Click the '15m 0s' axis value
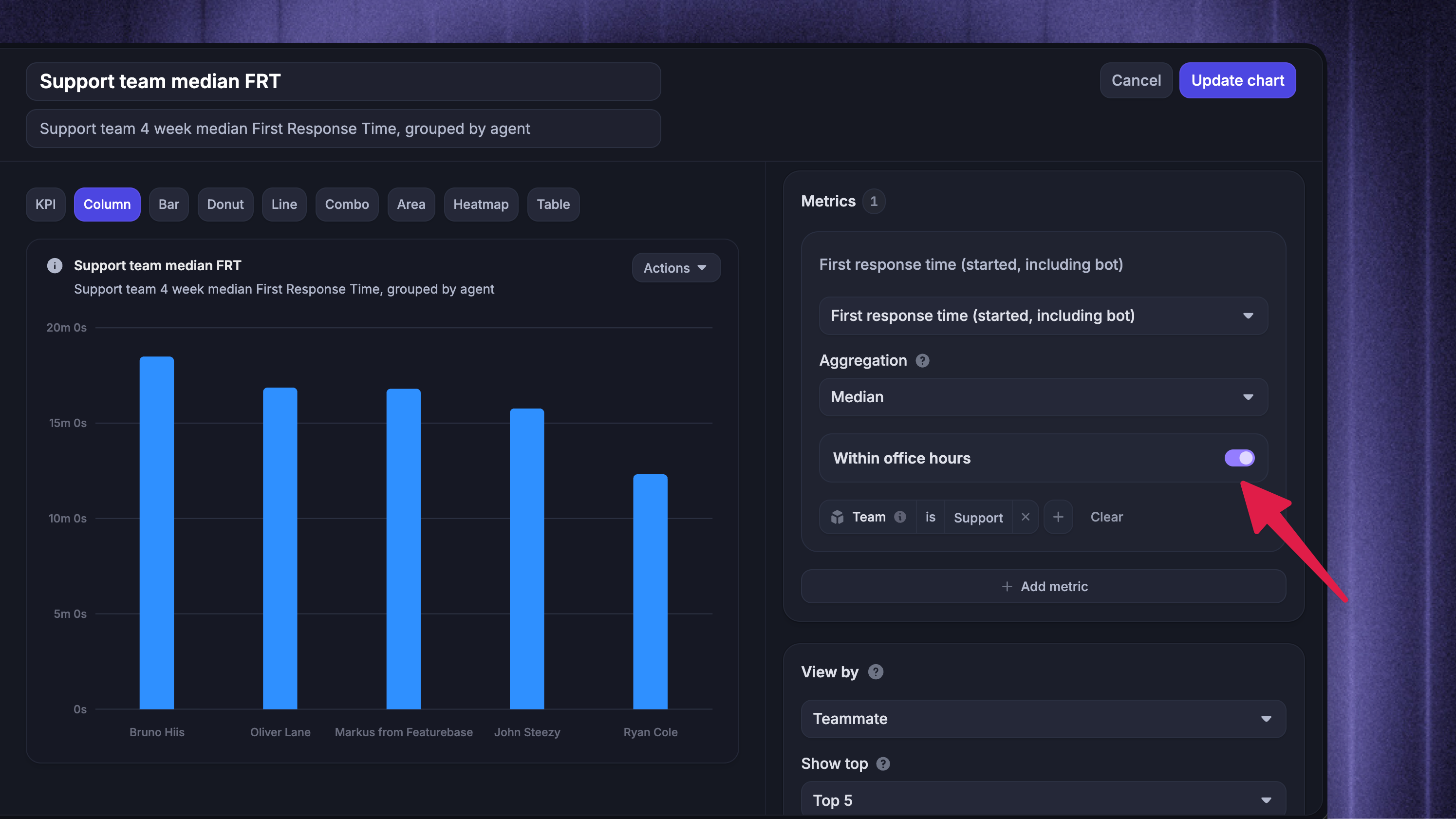Image resolution: width=1456 pixels, height=819 pixels. tap(68, 423)
